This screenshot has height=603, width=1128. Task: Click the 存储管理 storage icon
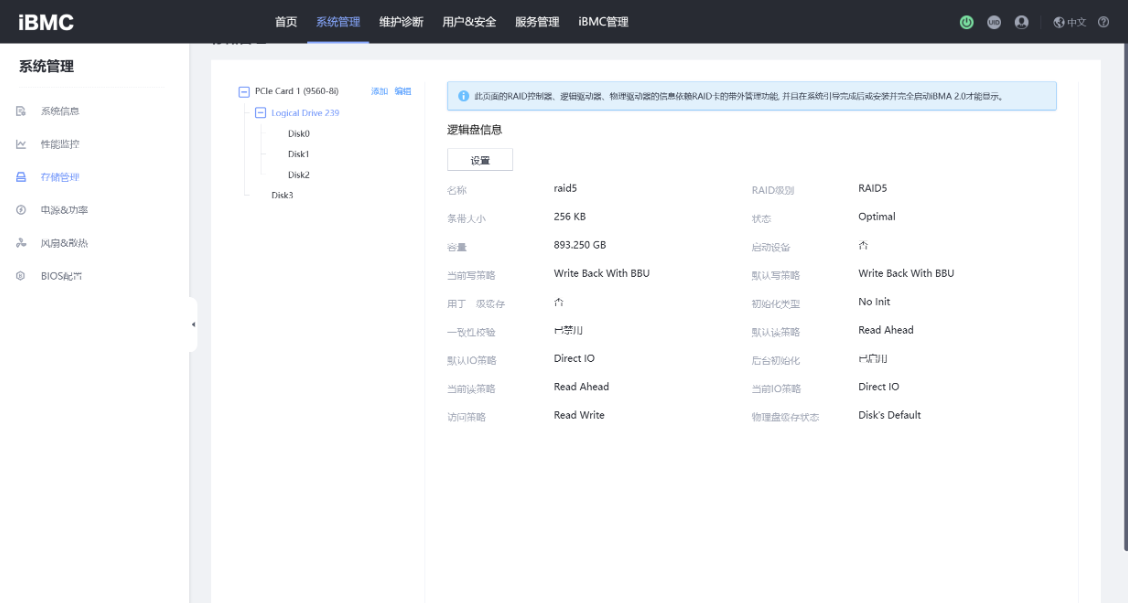21,177
